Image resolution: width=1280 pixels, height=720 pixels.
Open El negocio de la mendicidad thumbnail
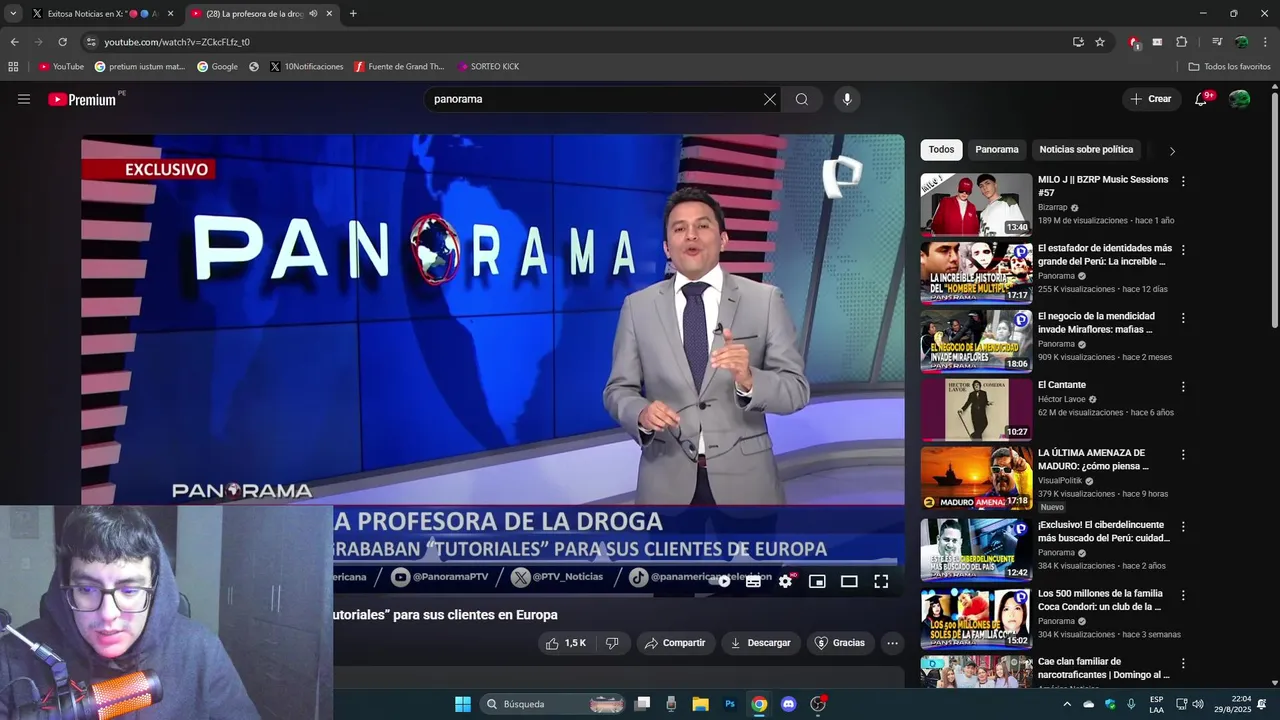point(976,341)
